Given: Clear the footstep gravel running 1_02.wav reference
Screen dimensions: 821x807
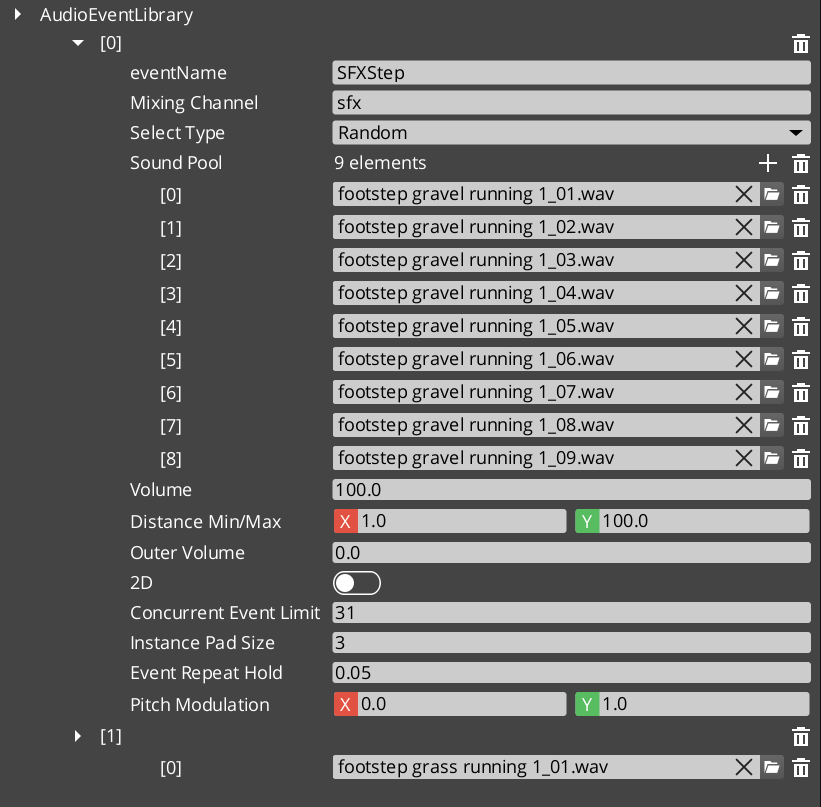Looking at the screenshot, I should point(743,227).
